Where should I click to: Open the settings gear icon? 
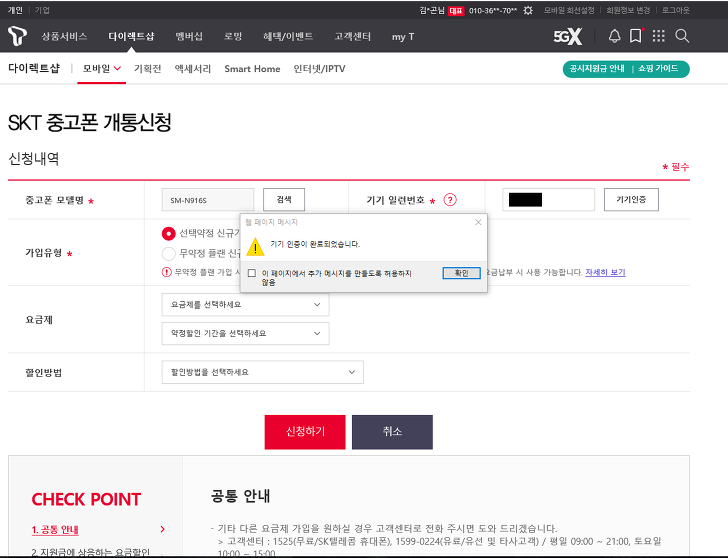tap(528, 10)
